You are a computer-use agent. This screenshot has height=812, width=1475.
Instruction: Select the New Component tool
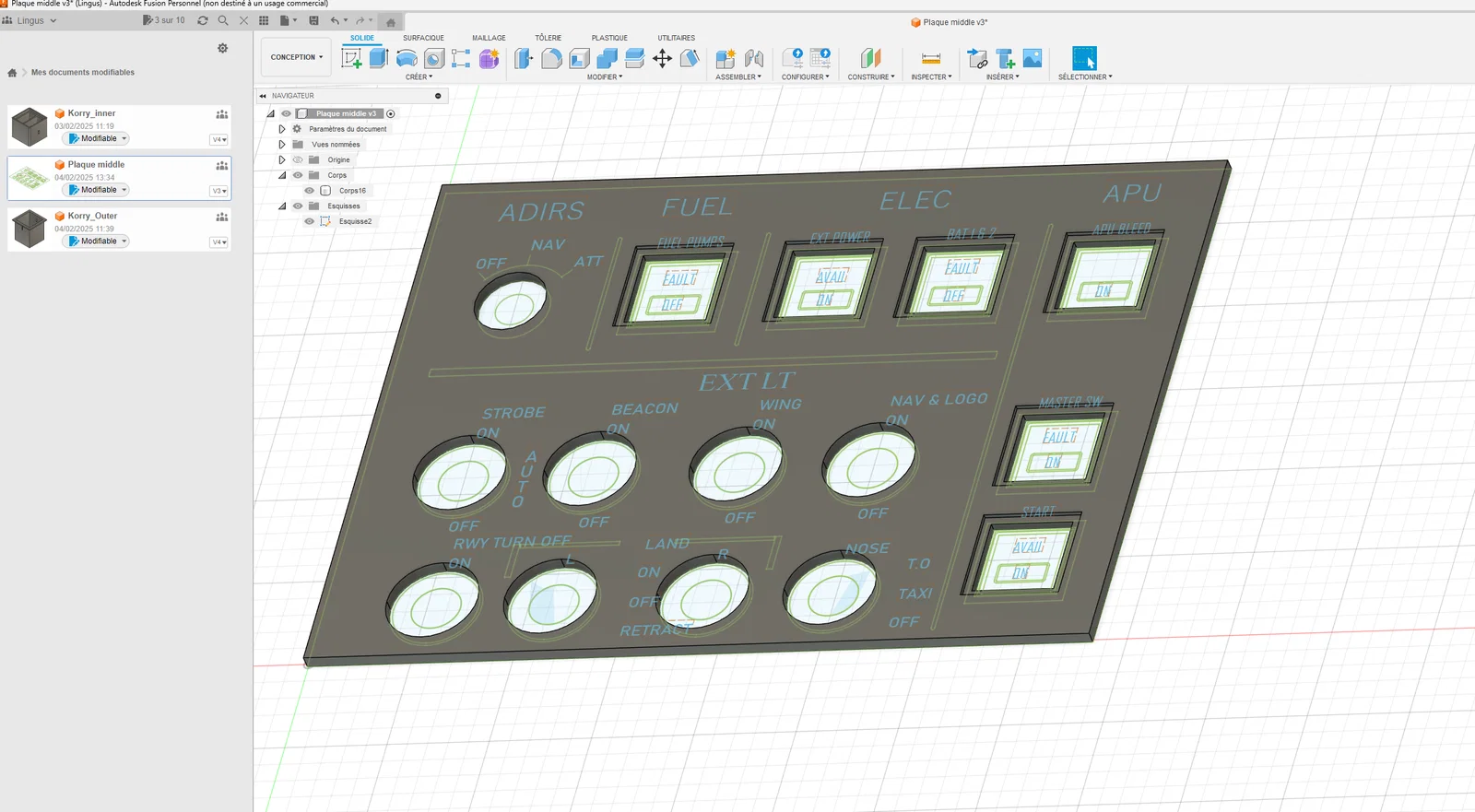click(726, 59)
